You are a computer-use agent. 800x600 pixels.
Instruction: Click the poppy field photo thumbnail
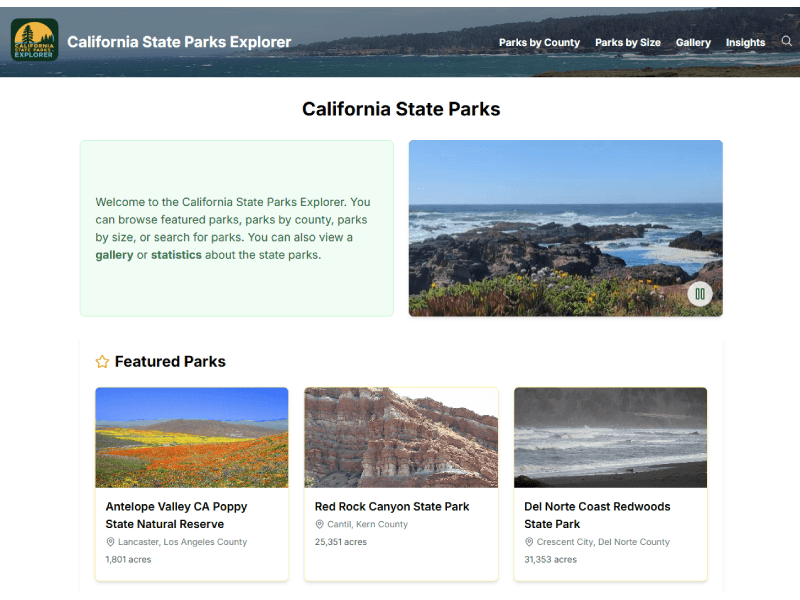pos(192,437)
